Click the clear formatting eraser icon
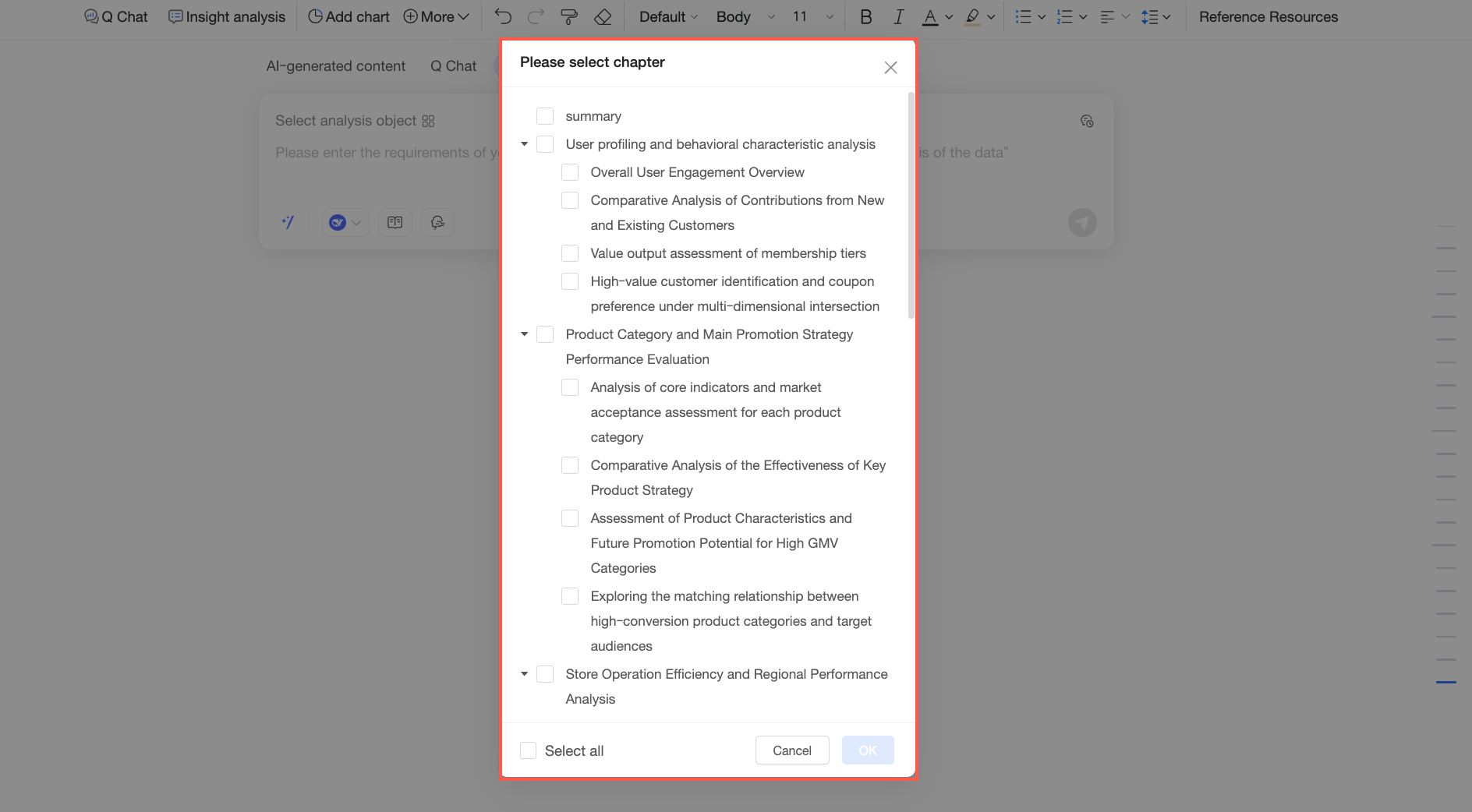1472x812 pixels. pos(603,17)
